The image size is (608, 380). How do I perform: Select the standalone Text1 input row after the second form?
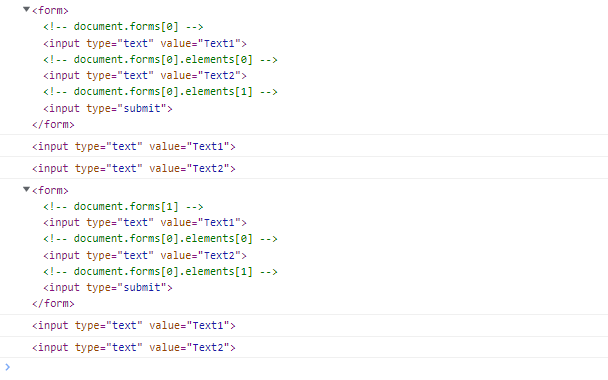click(x=134, y=326)
